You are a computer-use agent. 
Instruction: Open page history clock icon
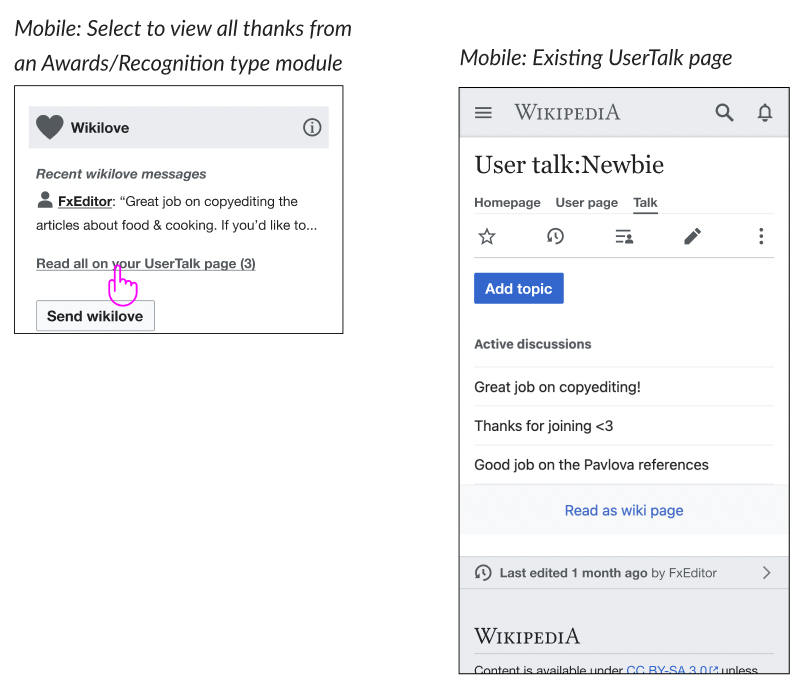pos(555,237)
